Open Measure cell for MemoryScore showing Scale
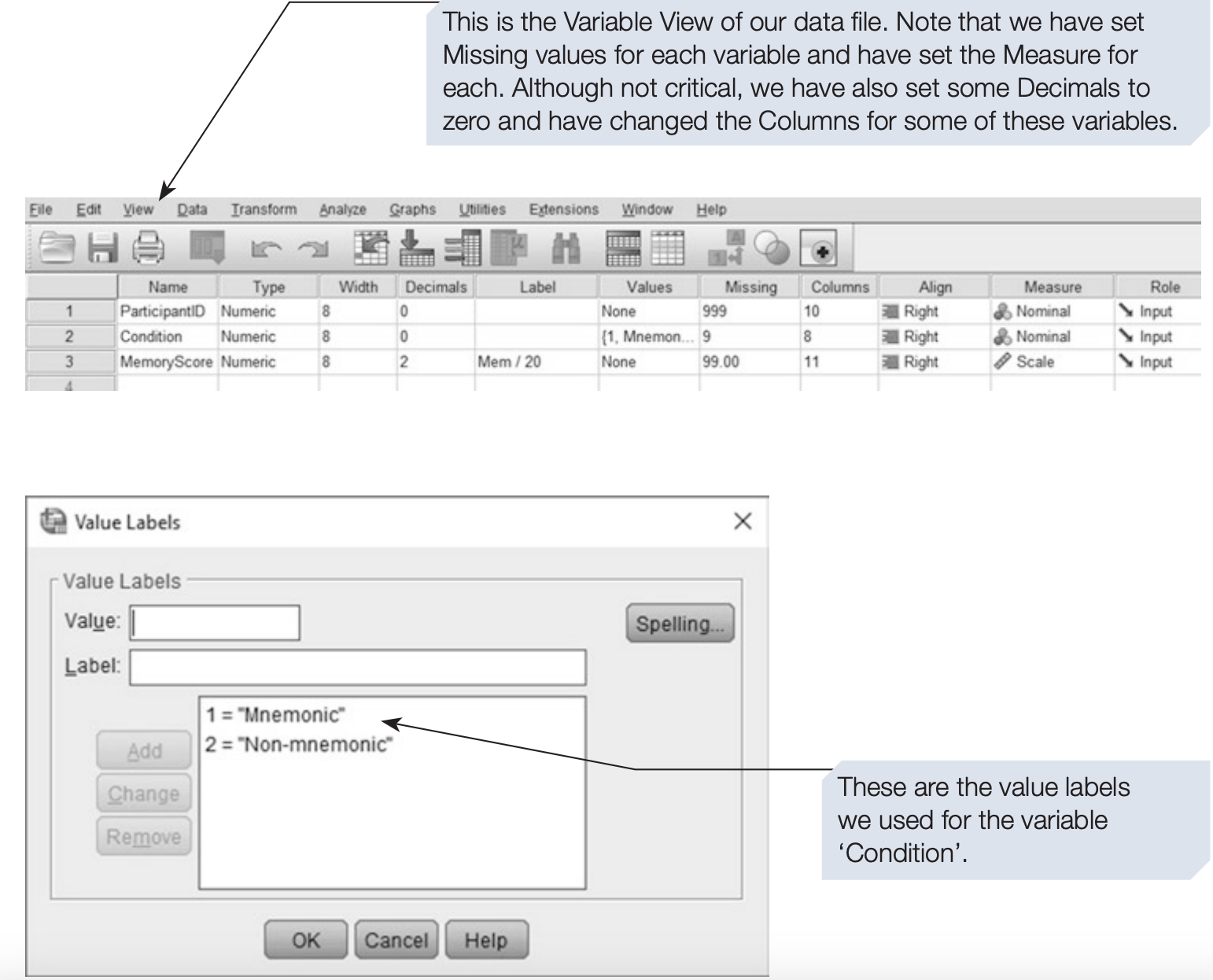1213x980 pixels. pyautogui.click(x=1051, y=362)
